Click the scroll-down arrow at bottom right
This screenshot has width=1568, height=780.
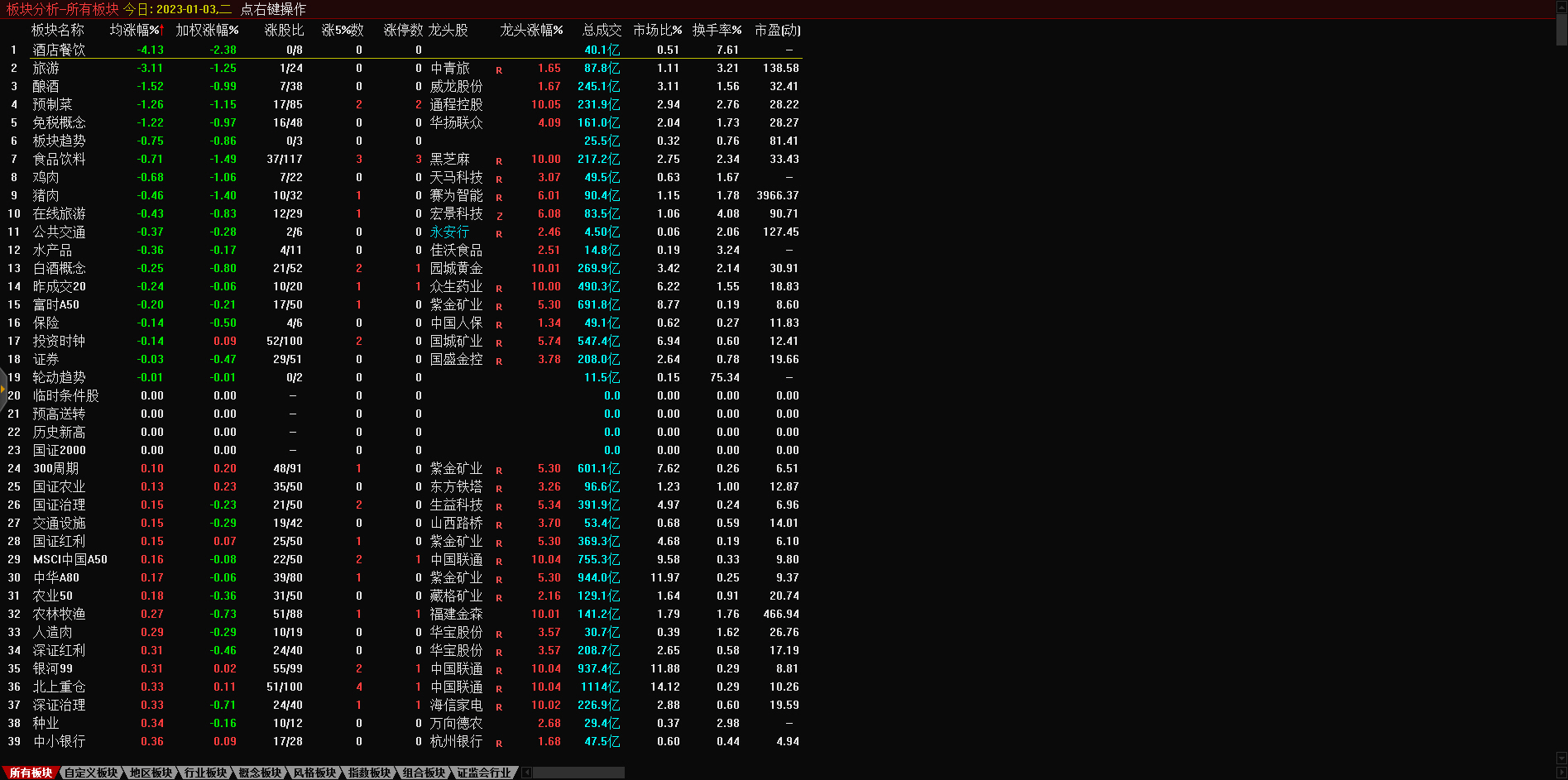point(1561,758)
